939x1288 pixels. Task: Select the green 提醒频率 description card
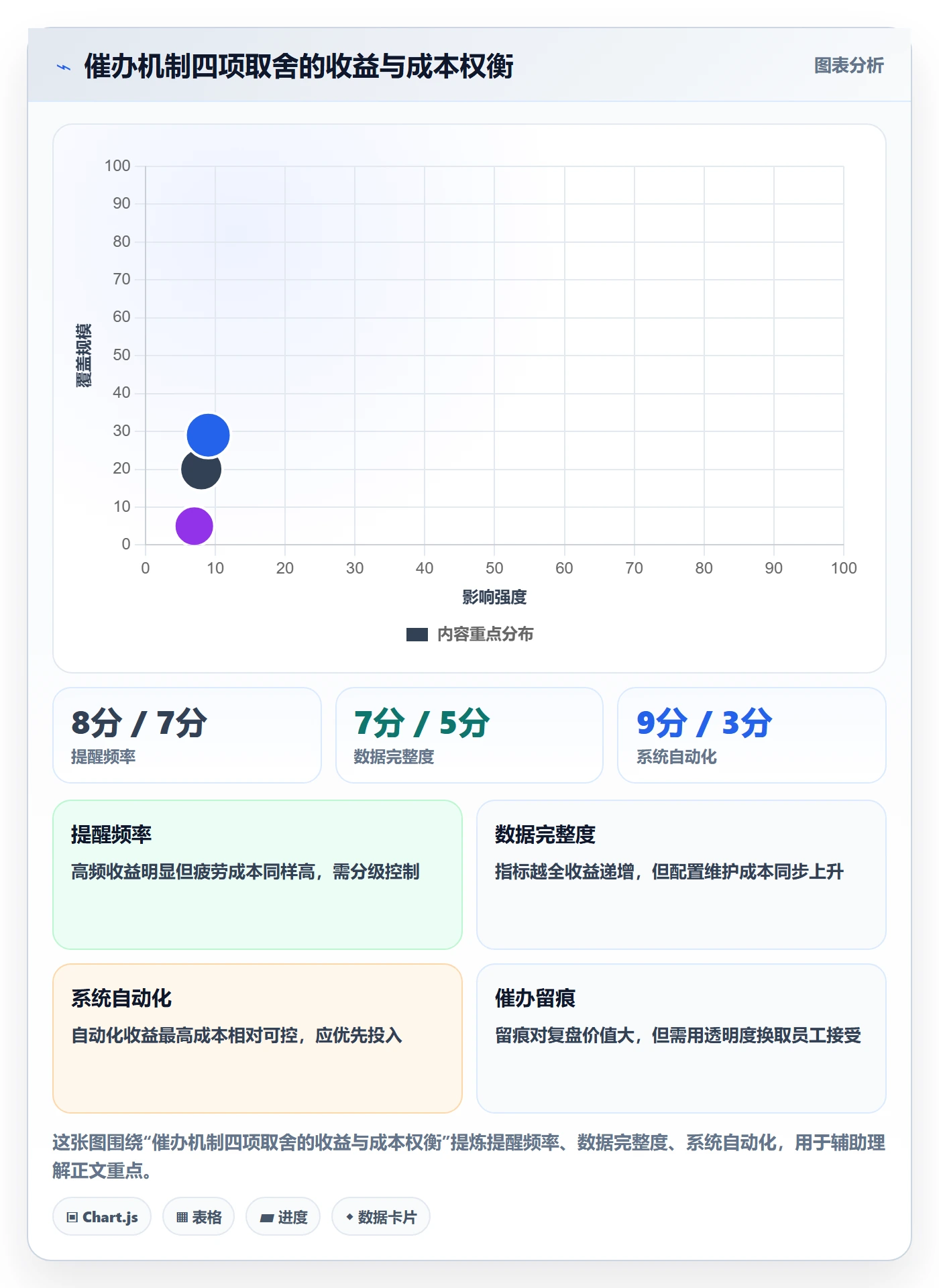(258, 875)
